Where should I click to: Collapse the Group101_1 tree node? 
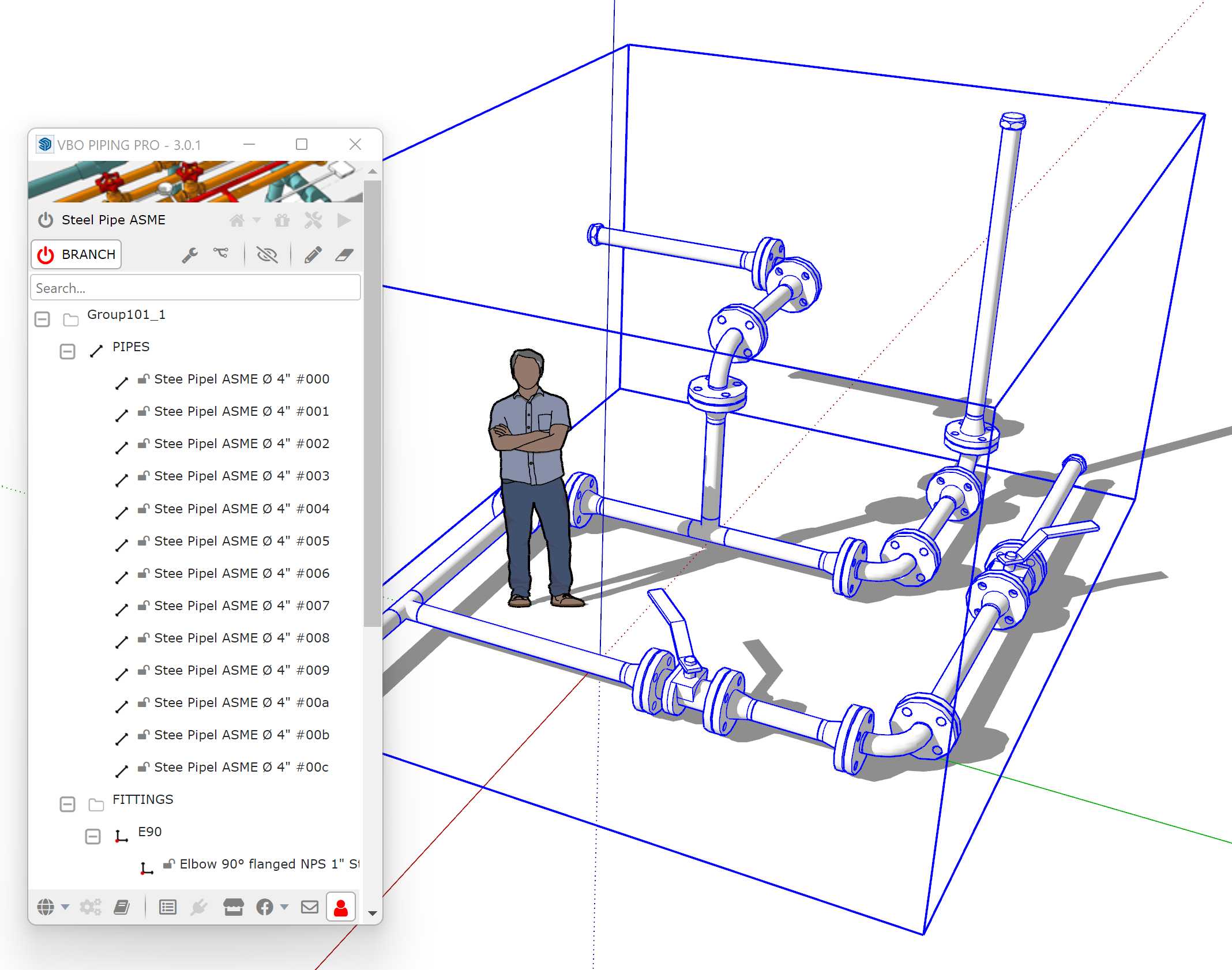[x=42, y=319]
